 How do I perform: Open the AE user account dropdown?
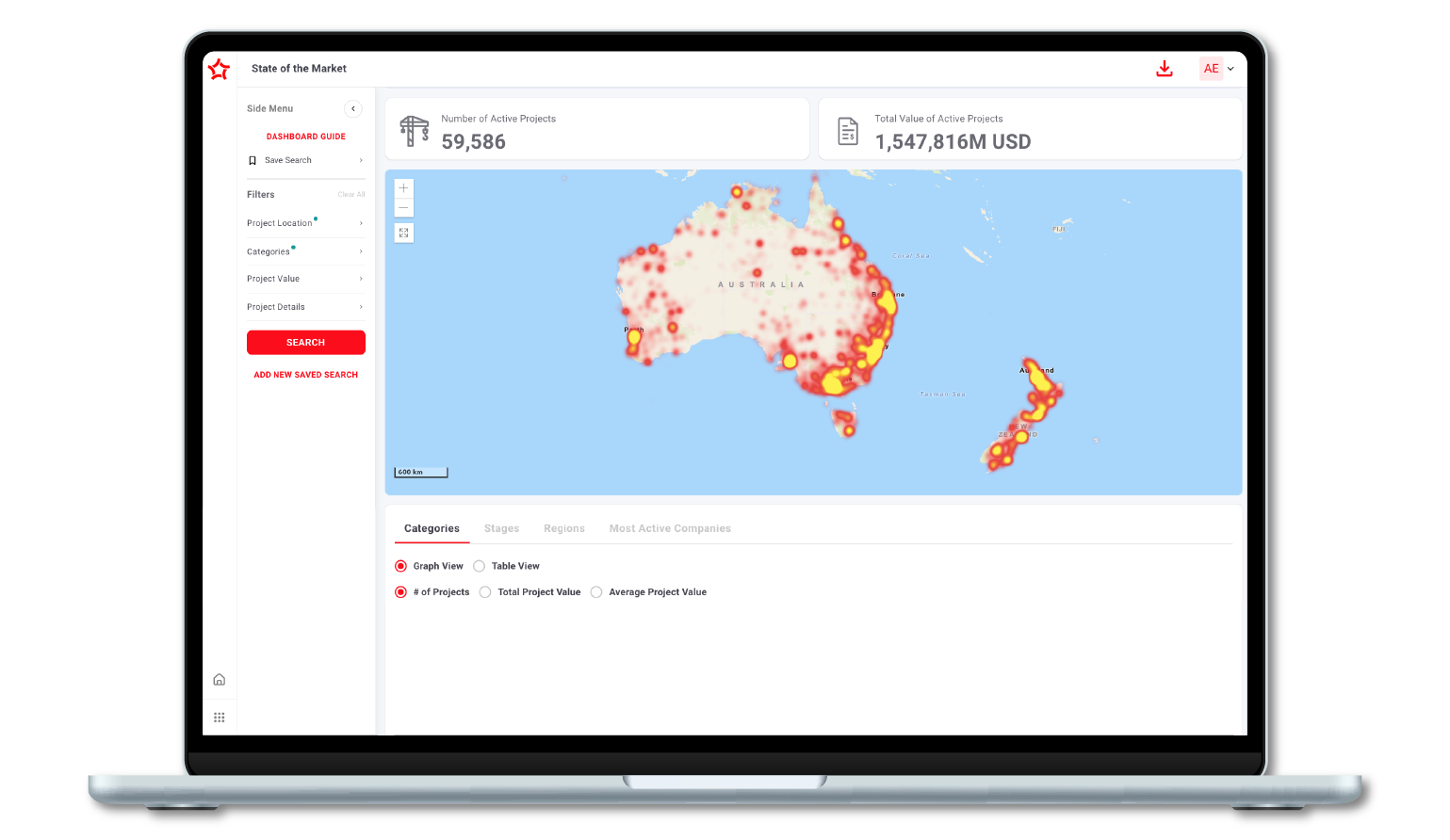point(1217,69)
